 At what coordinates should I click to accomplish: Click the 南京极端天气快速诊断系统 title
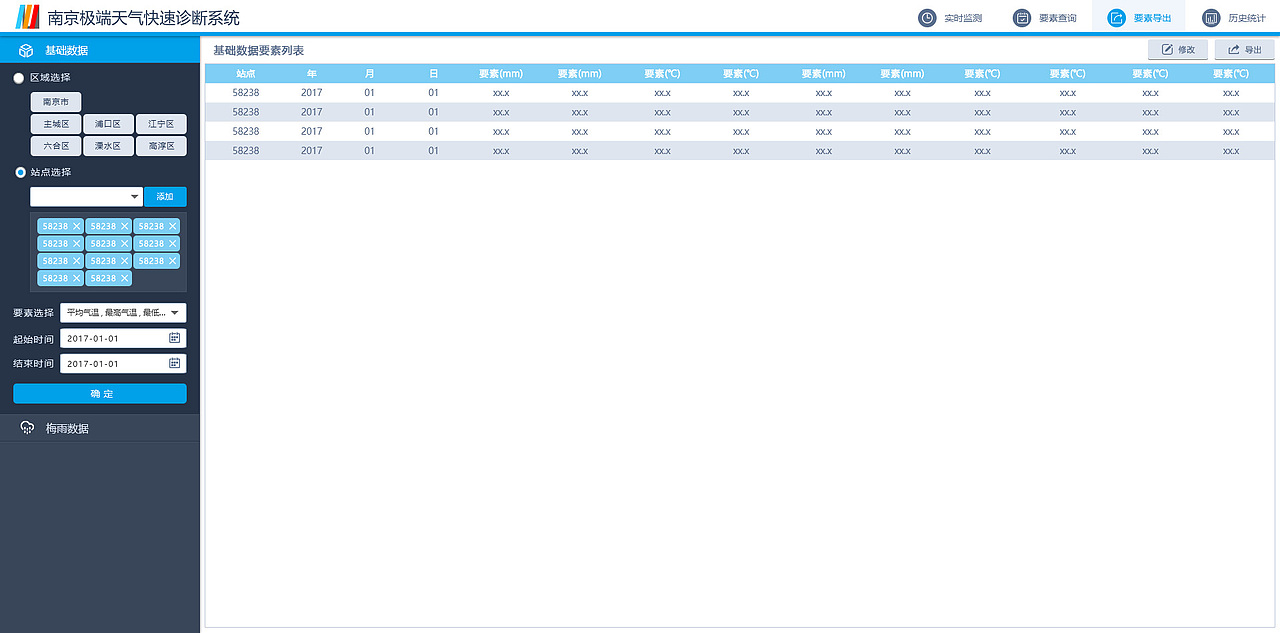(144, 18)
